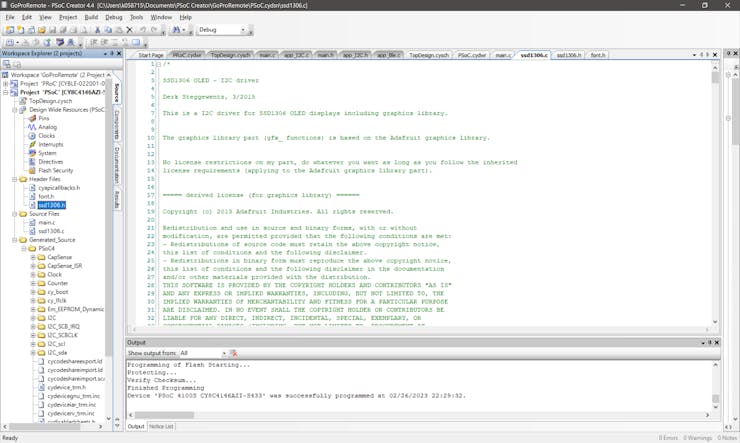740x443 pixels.
Task: Open the Show output from dropdown
Action: pos(224,353)
